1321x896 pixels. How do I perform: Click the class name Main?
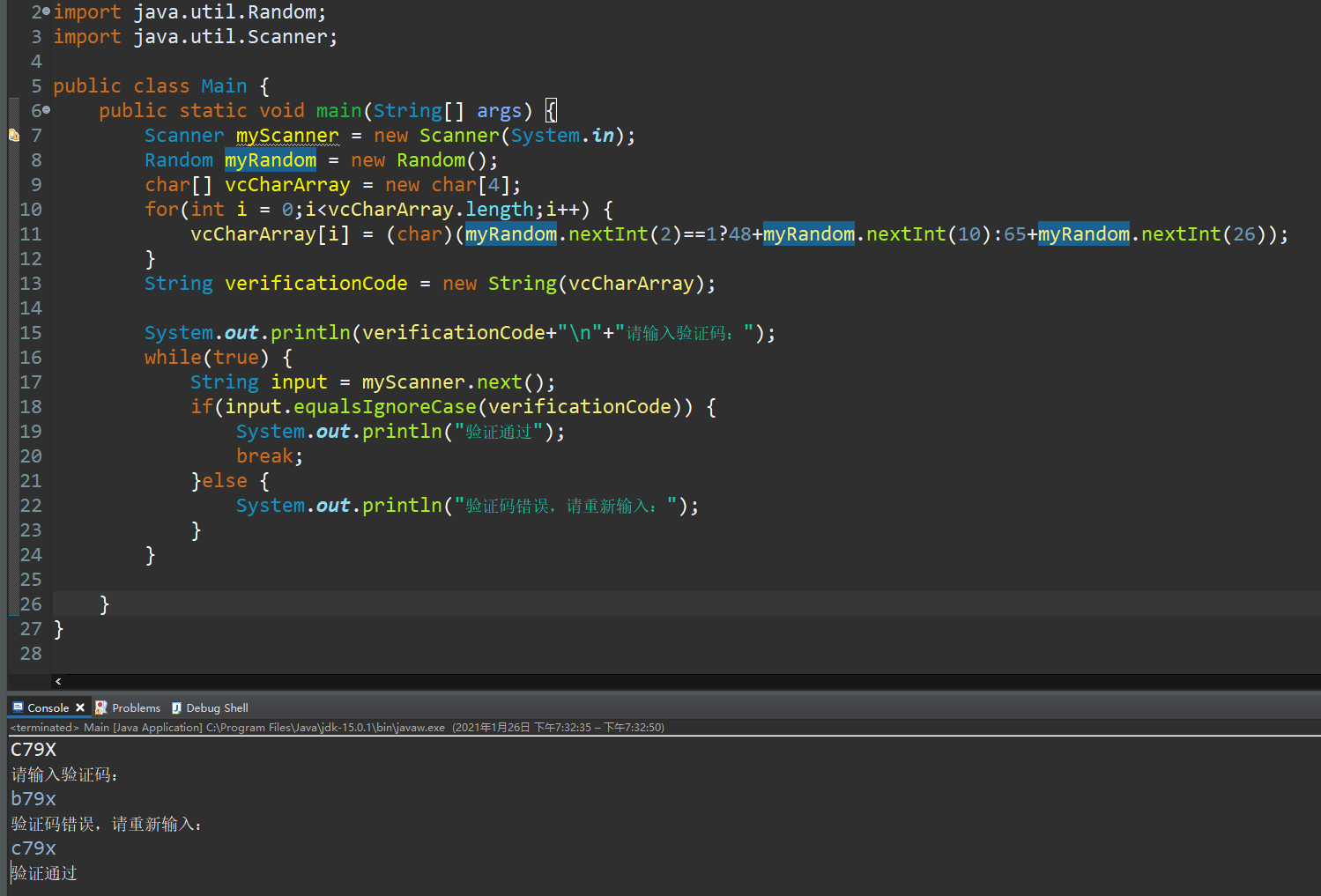[224, 86]
